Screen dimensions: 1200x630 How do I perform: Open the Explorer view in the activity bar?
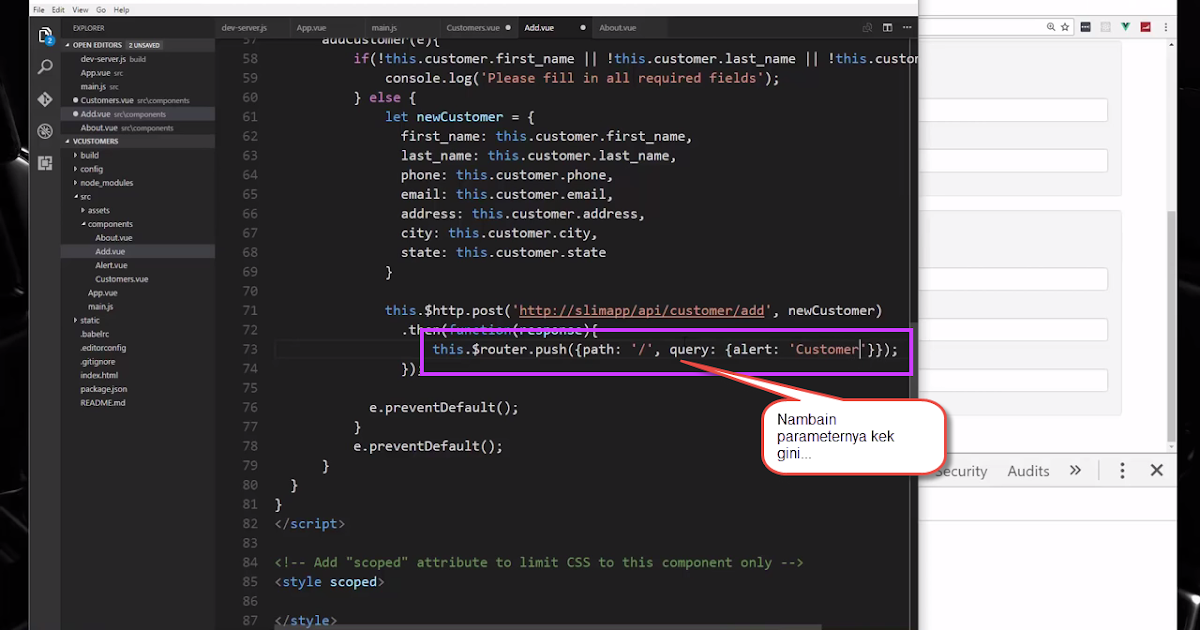pos(45,36)
